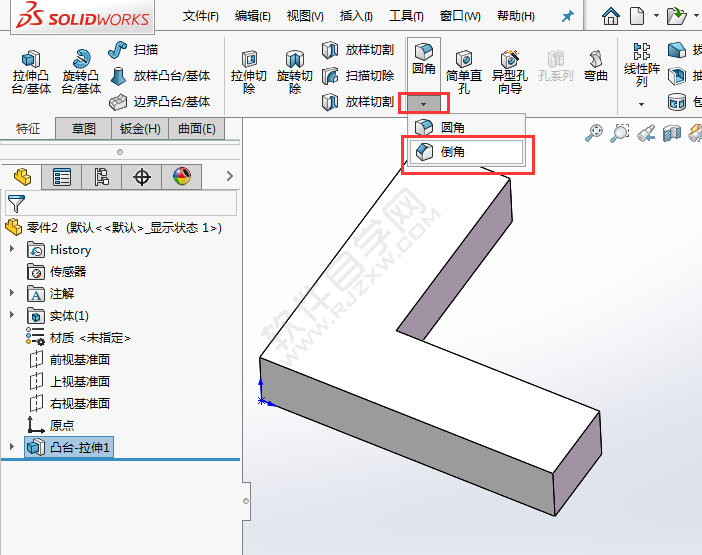
Task: Click the tree filter input field
Action: pos(121,204)
